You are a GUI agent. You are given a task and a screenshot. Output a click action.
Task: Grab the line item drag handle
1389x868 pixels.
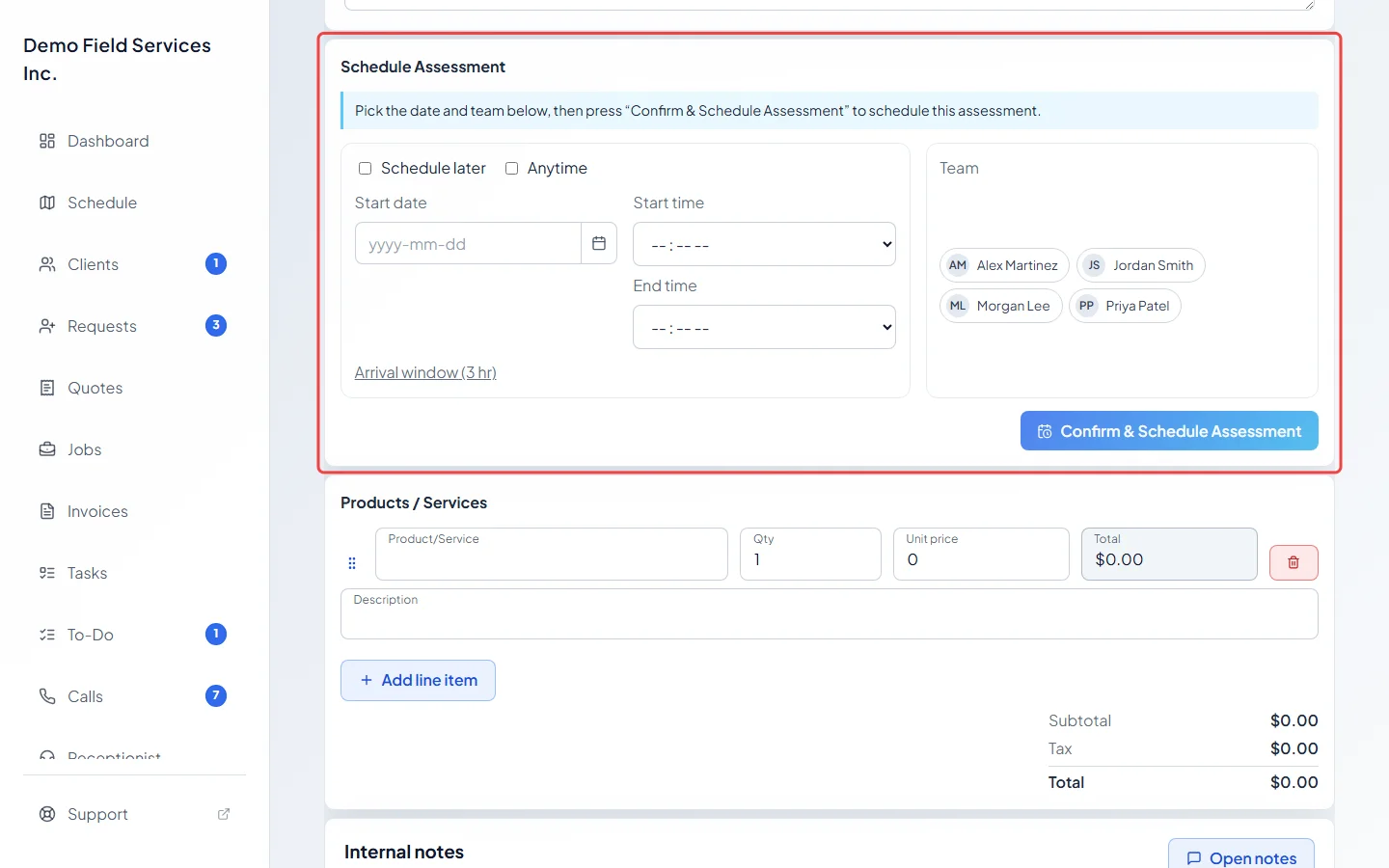(352, 563)
